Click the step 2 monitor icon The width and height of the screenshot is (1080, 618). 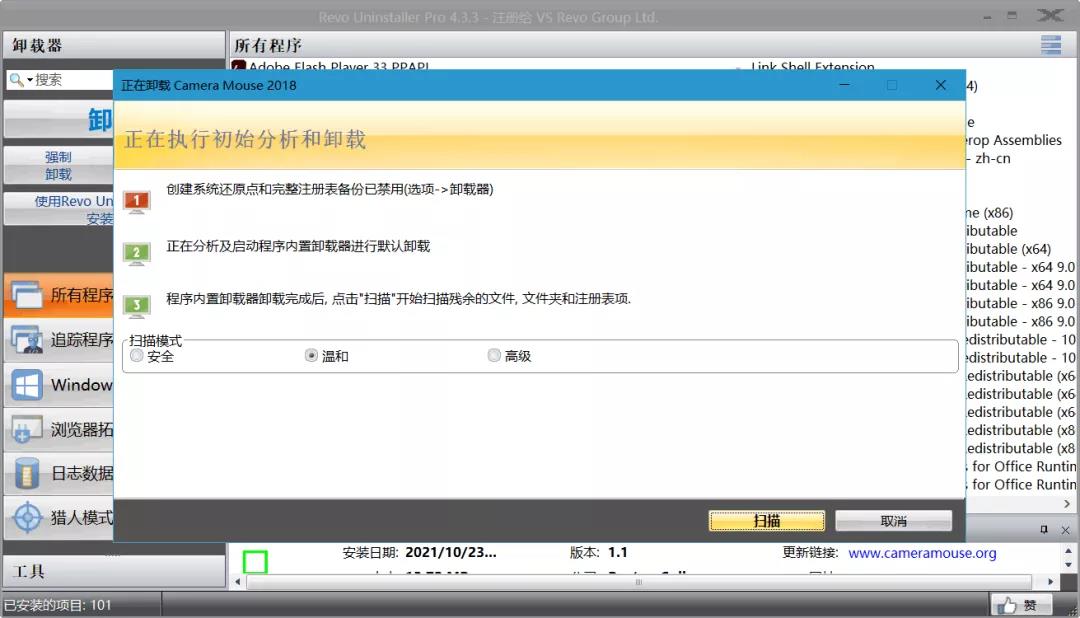136,254
